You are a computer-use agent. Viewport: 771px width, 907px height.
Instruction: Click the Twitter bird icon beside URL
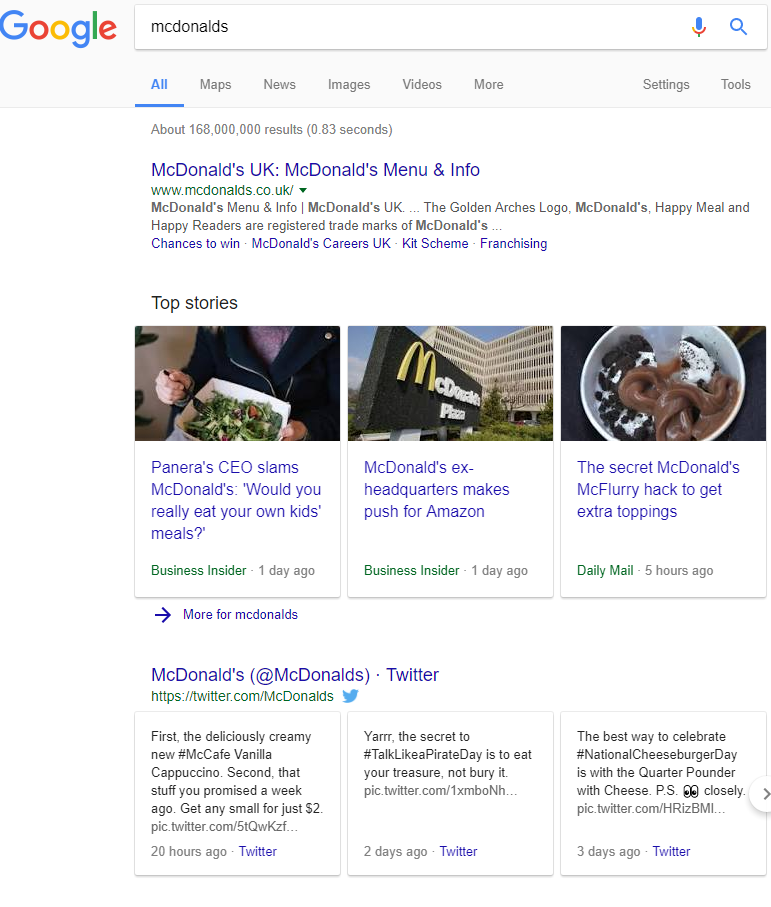351,696
